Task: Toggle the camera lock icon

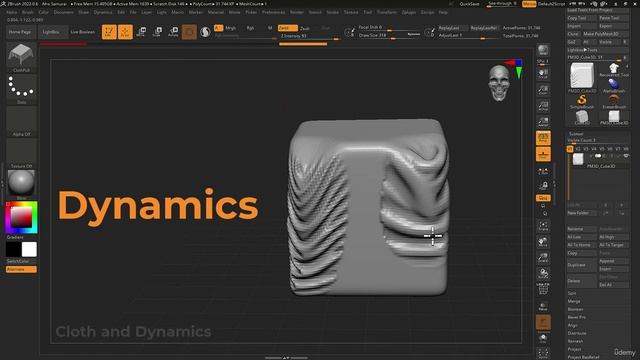Action: (x=543, y=186)
